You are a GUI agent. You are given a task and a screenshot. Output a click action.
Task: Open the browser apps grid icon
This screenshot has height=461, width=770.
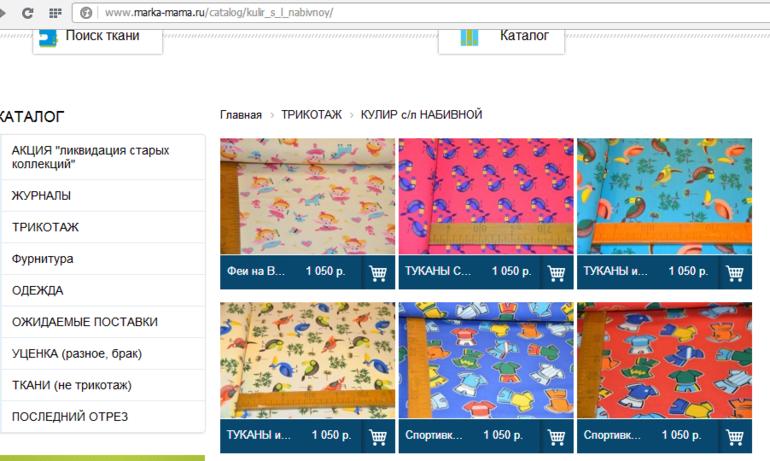pyautogui.click(x=55, y=13)
